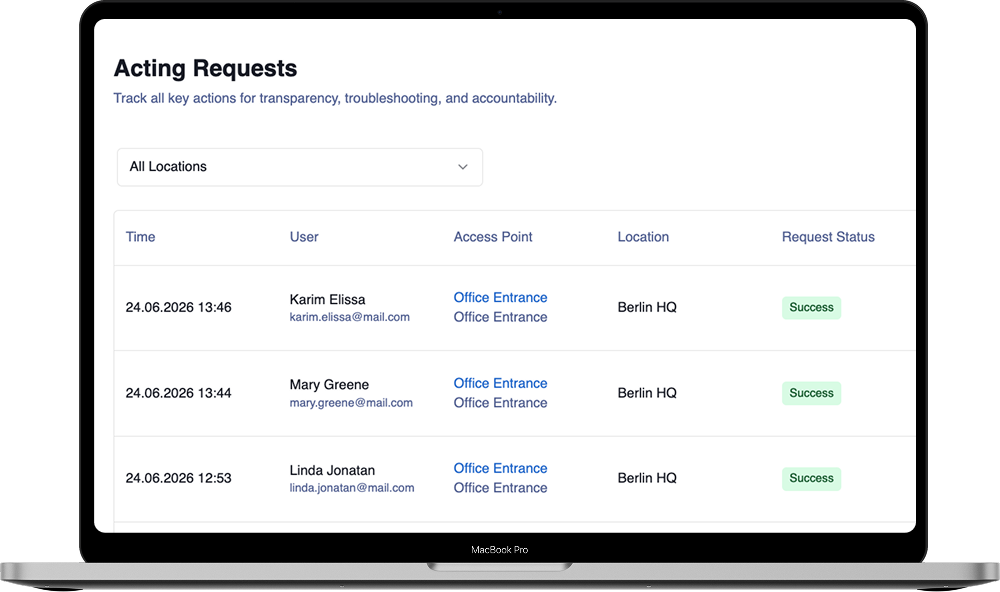Click the User column header
The image size is (1000, 592).
304,237
